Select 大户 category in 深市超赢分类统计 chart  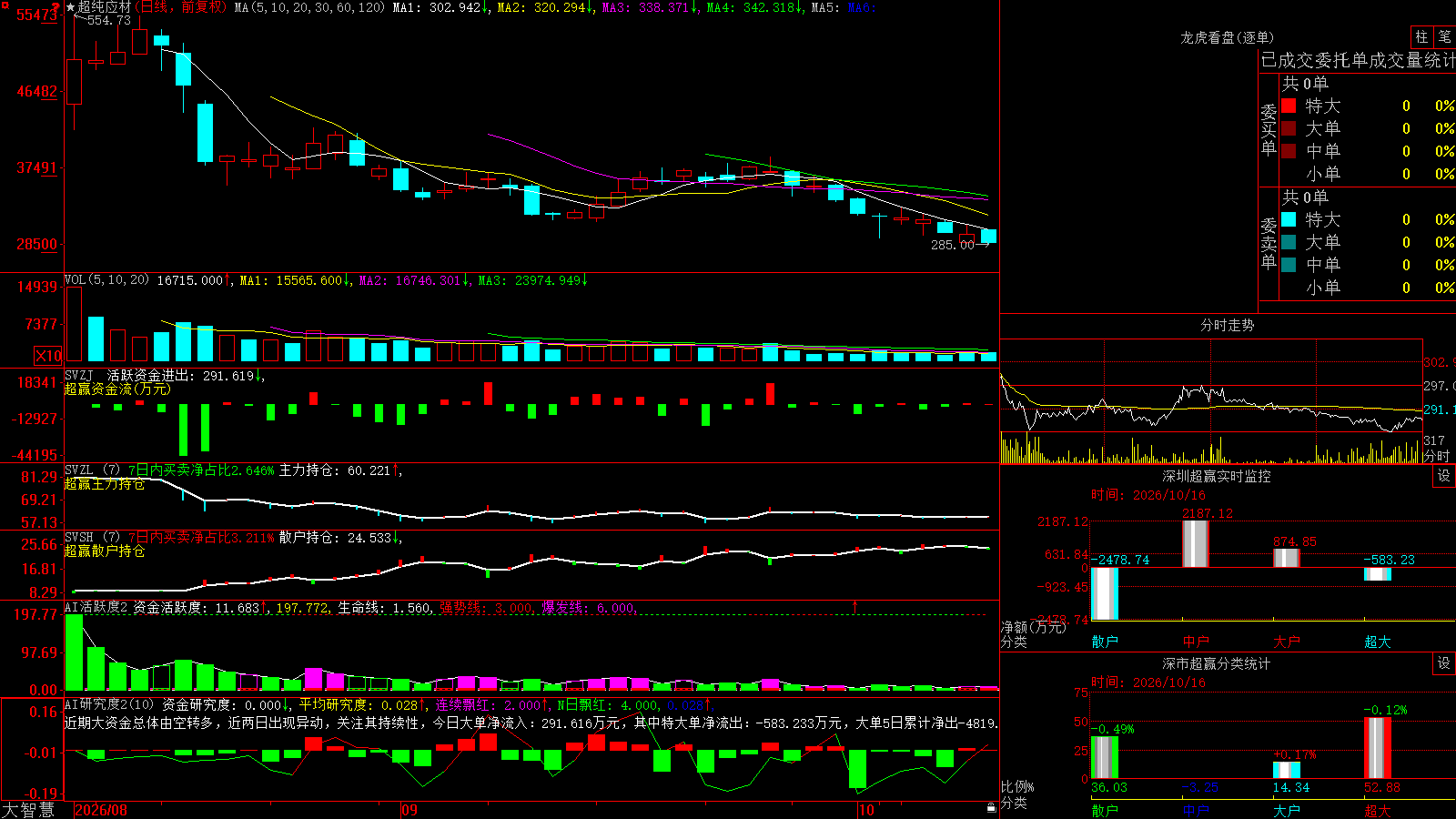(1287, 811)
